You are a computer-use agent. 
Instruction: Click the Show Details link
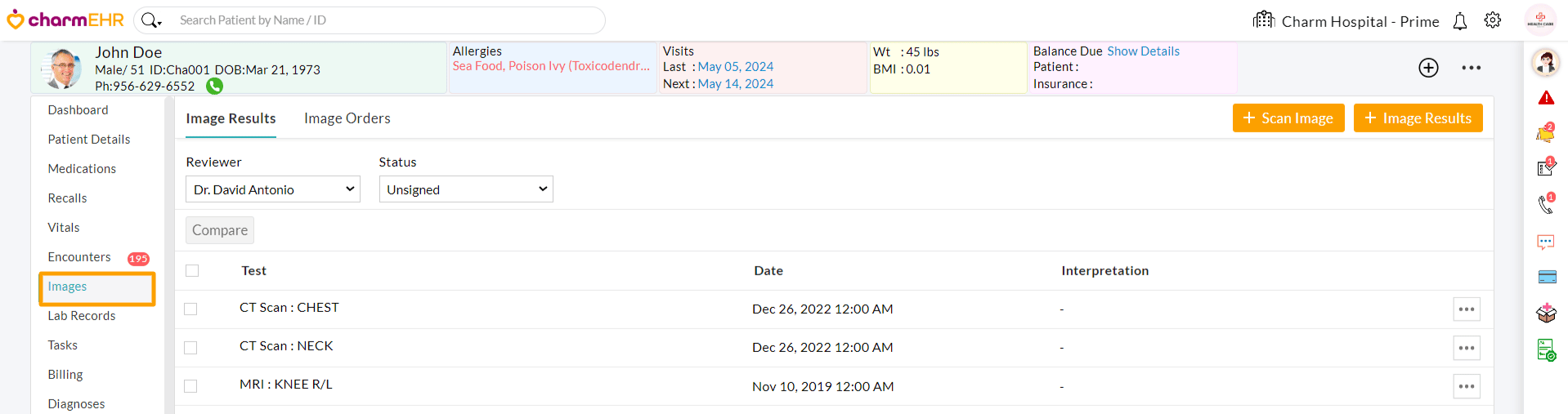coord(1143,51)
